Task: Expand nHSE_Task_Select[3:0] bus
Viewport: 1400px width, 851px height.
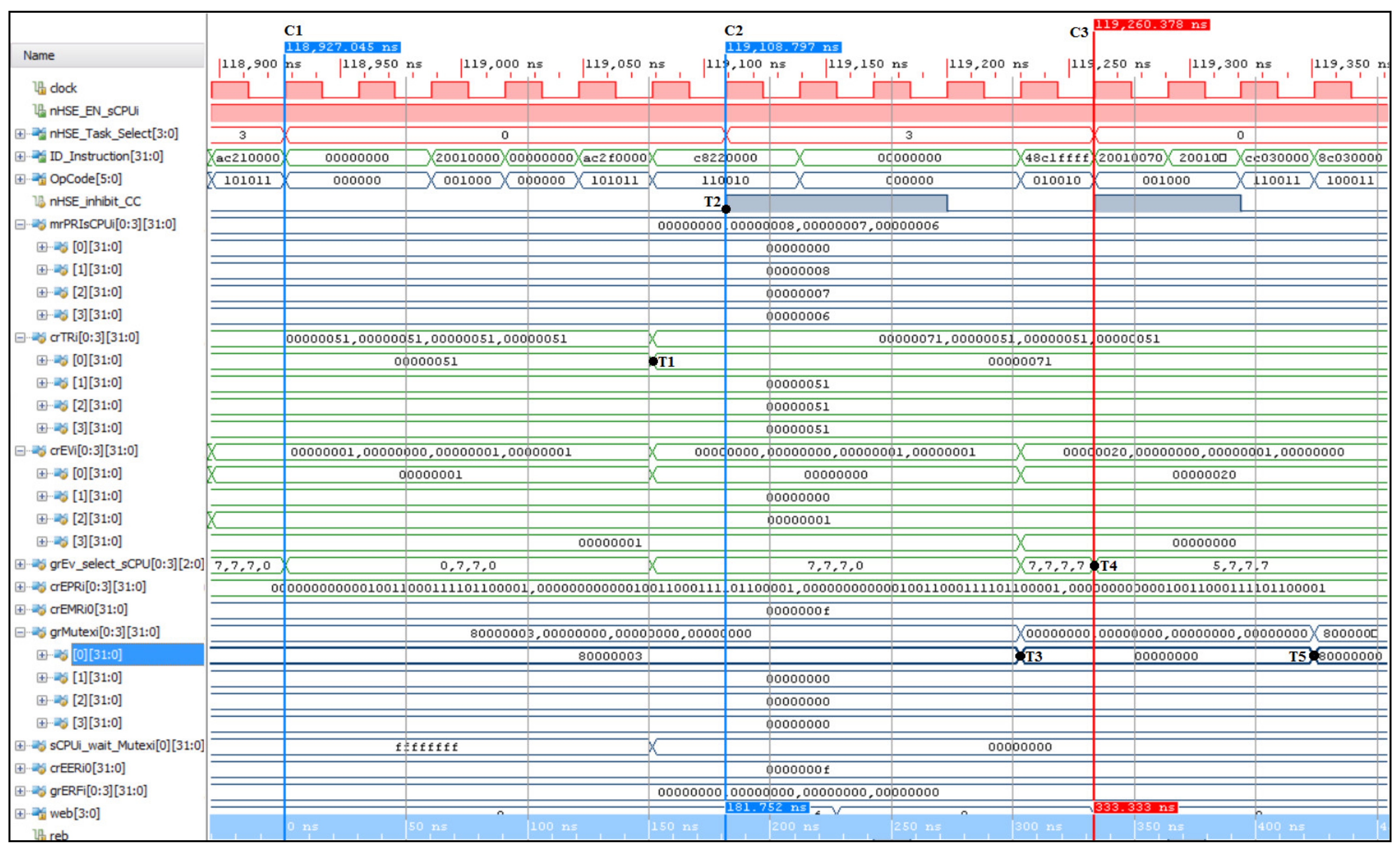Action: (20, 133)
